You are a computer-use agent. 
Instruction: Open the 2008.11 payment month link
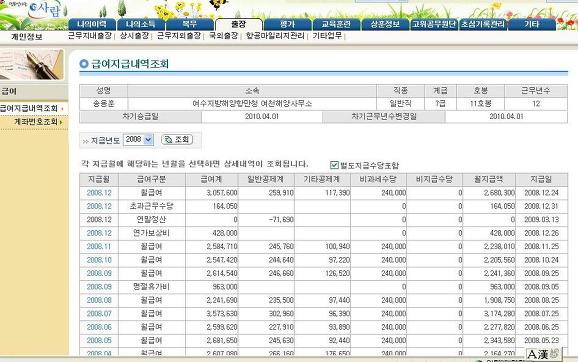[x=99, y=246]
